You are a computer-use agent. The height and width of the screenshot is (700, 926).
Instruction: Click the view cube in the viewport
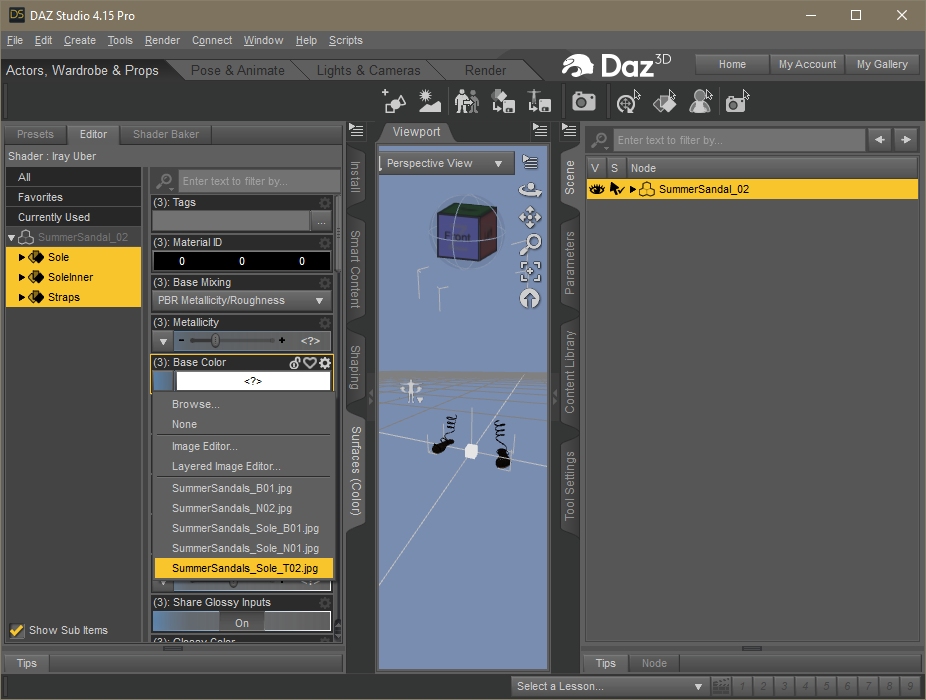(467, 231)
